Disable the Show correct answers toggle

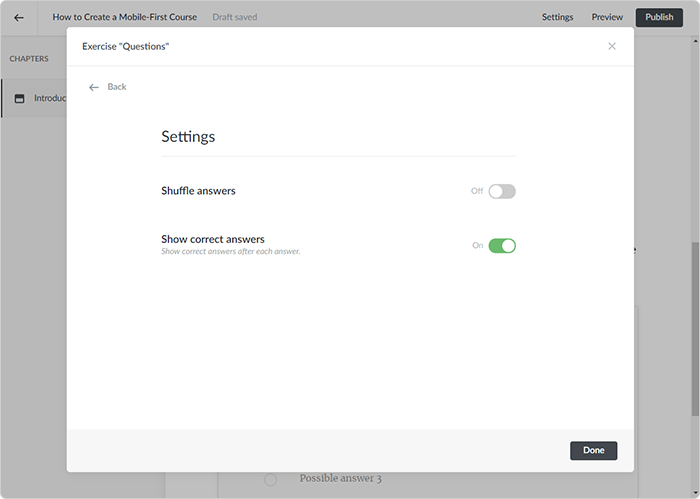coord(502,245)
